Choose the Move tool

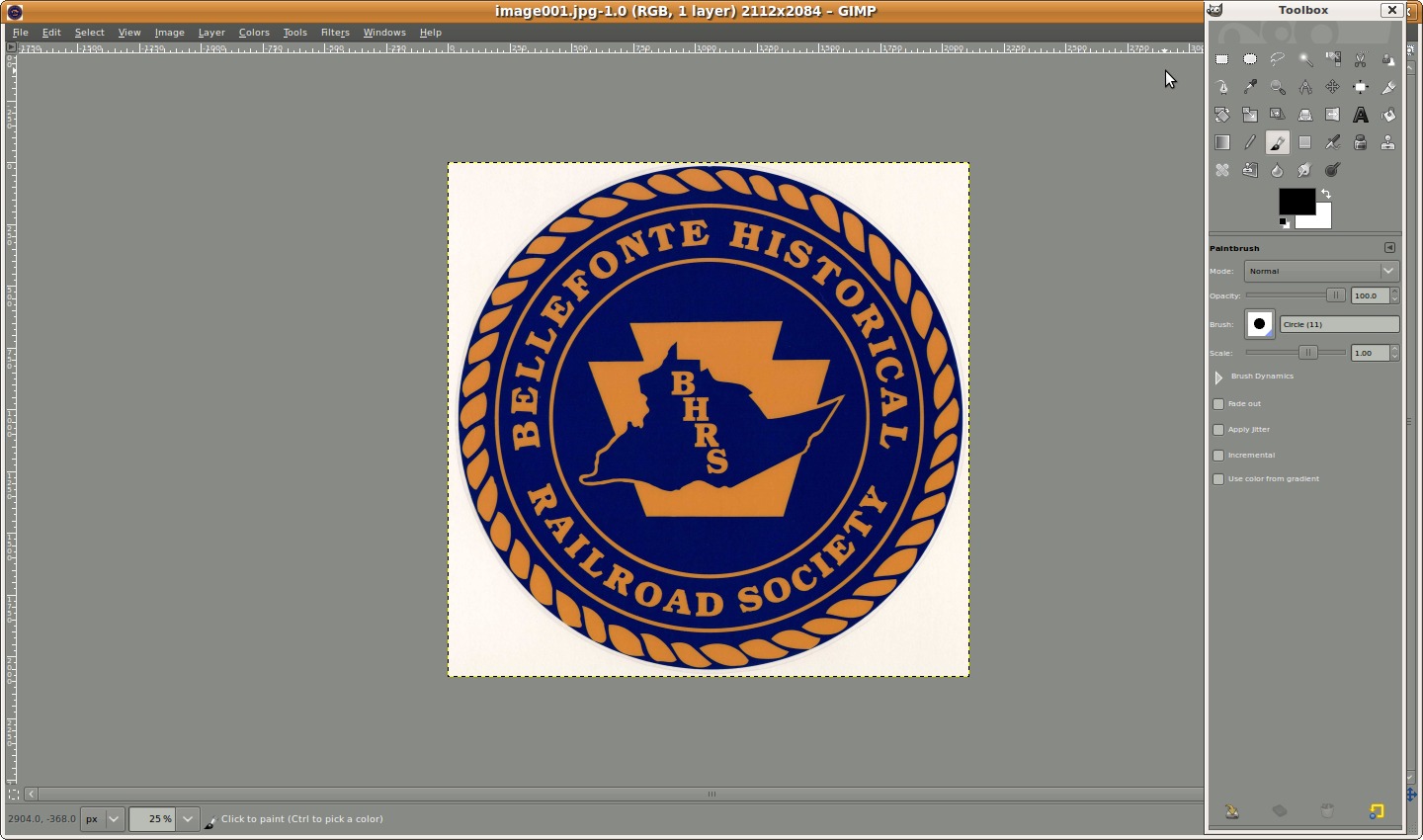pyautogui.click(x=1333, y=87)
